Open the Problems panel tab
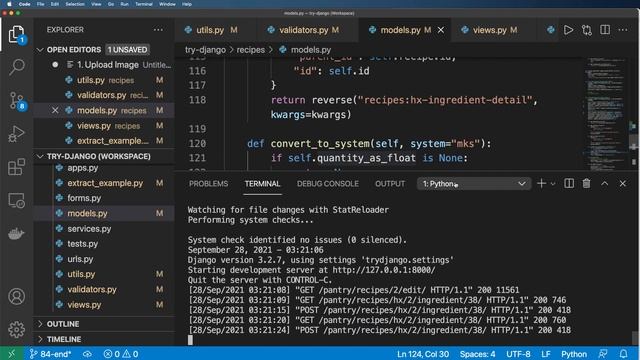 (x=208, y=184)
